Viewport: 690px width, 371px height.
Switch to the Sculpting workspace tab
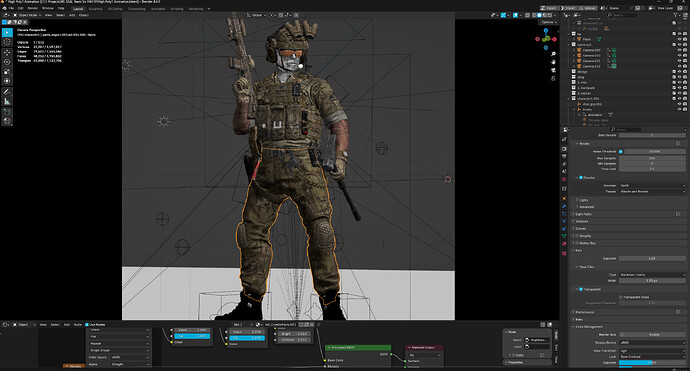point(95,9)
